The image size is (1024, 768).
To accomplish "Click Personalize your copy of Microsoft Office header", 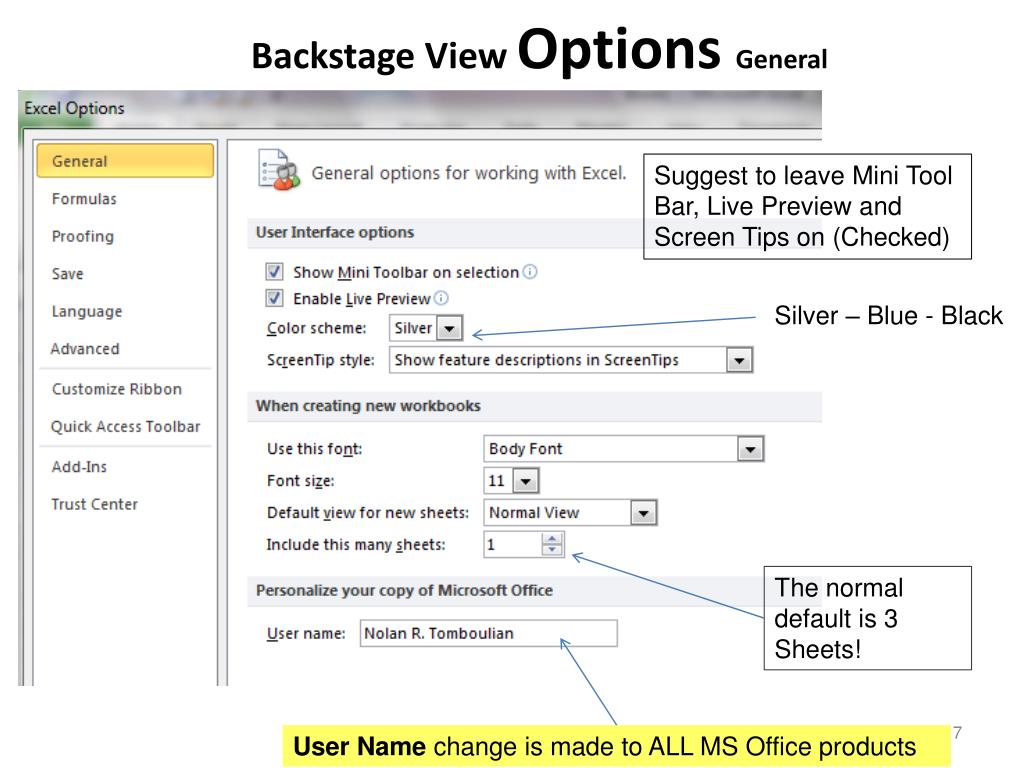I will (x=404, y=590).
